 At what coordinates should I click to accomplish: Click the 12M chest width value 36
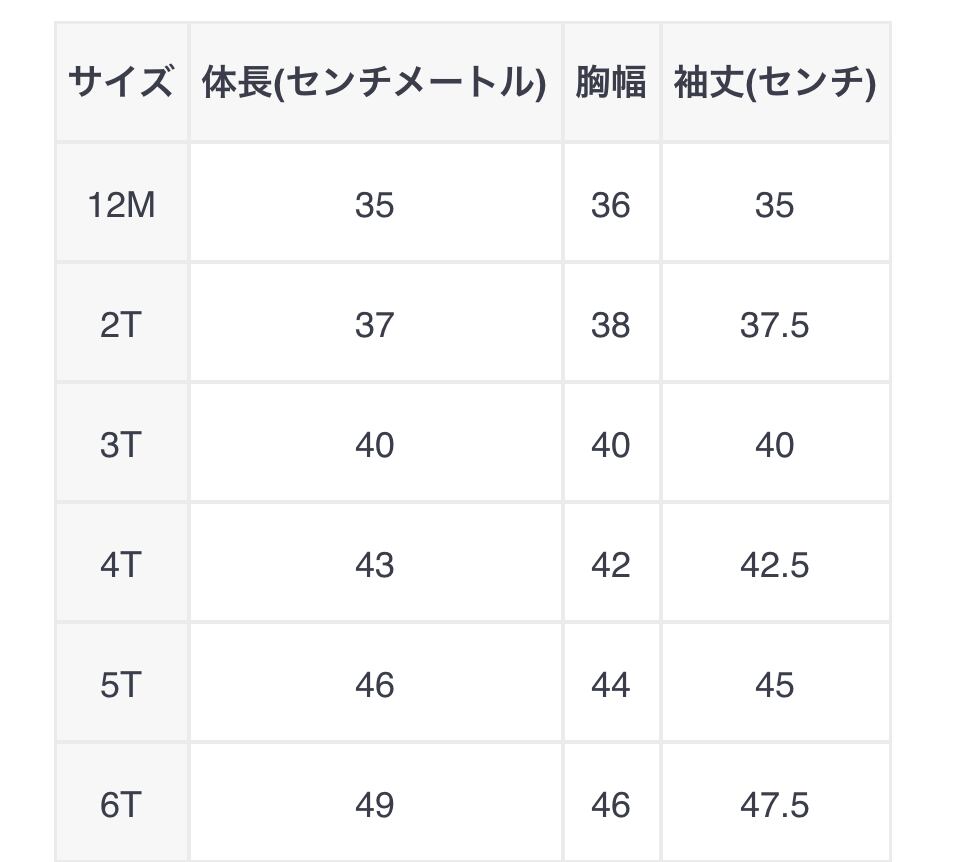(x=610, y=205)
